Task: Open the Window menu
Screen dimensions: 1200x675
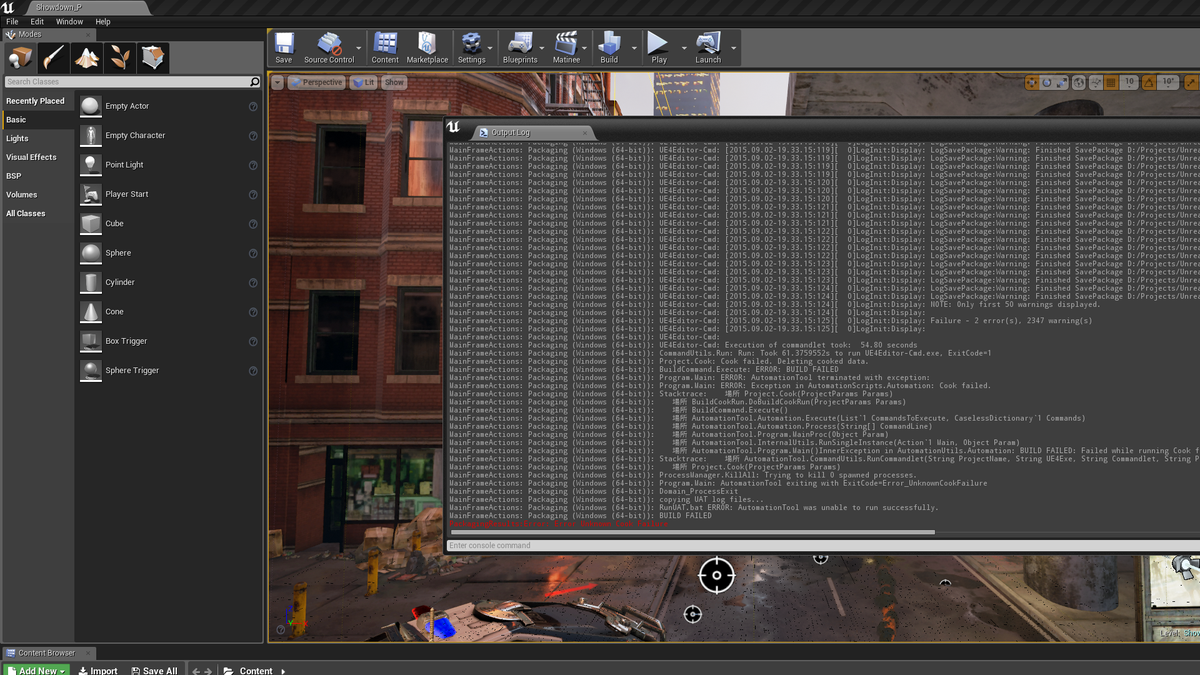Action: click(69, 21)
